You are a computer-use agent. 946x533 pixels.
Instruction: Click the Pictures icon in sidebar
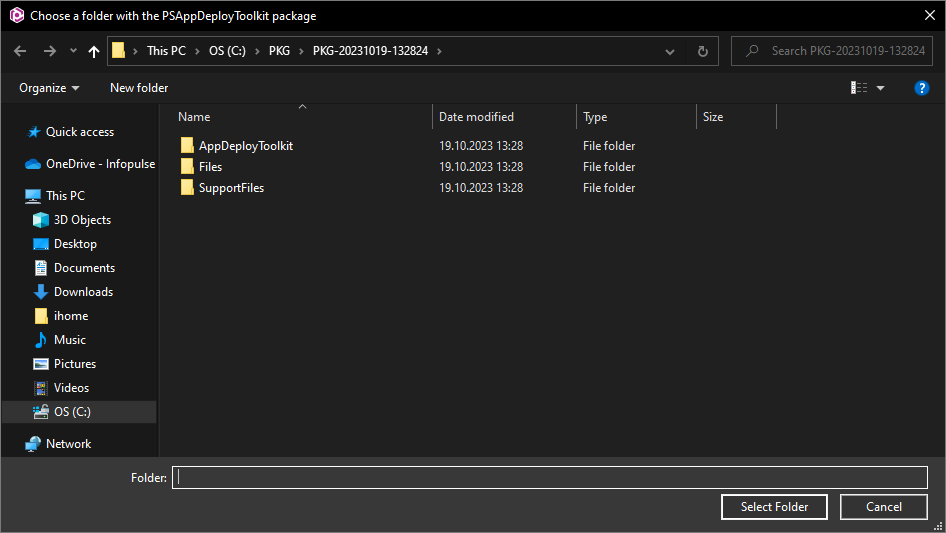[x=41, y=364]
